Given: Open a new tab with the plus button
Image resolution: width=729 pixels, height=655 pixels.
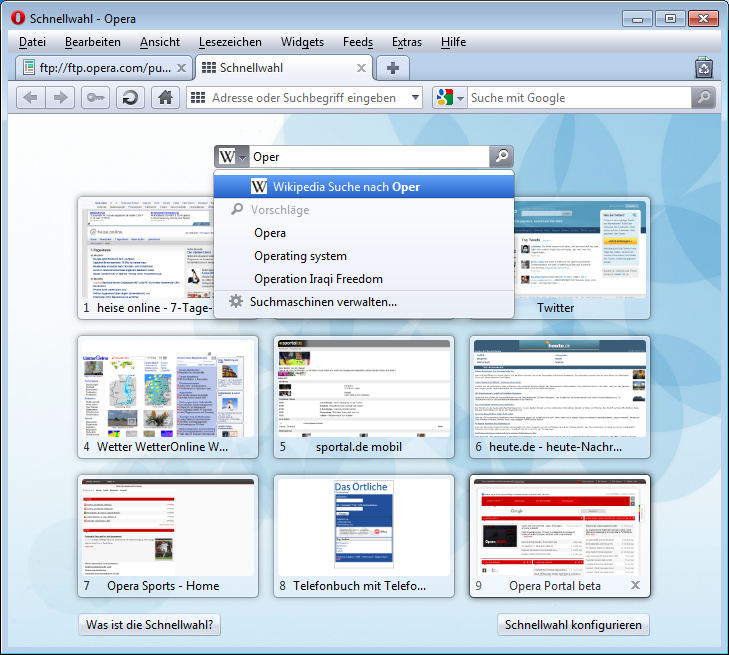Looking at the screenshot, I should click(393, 68).
